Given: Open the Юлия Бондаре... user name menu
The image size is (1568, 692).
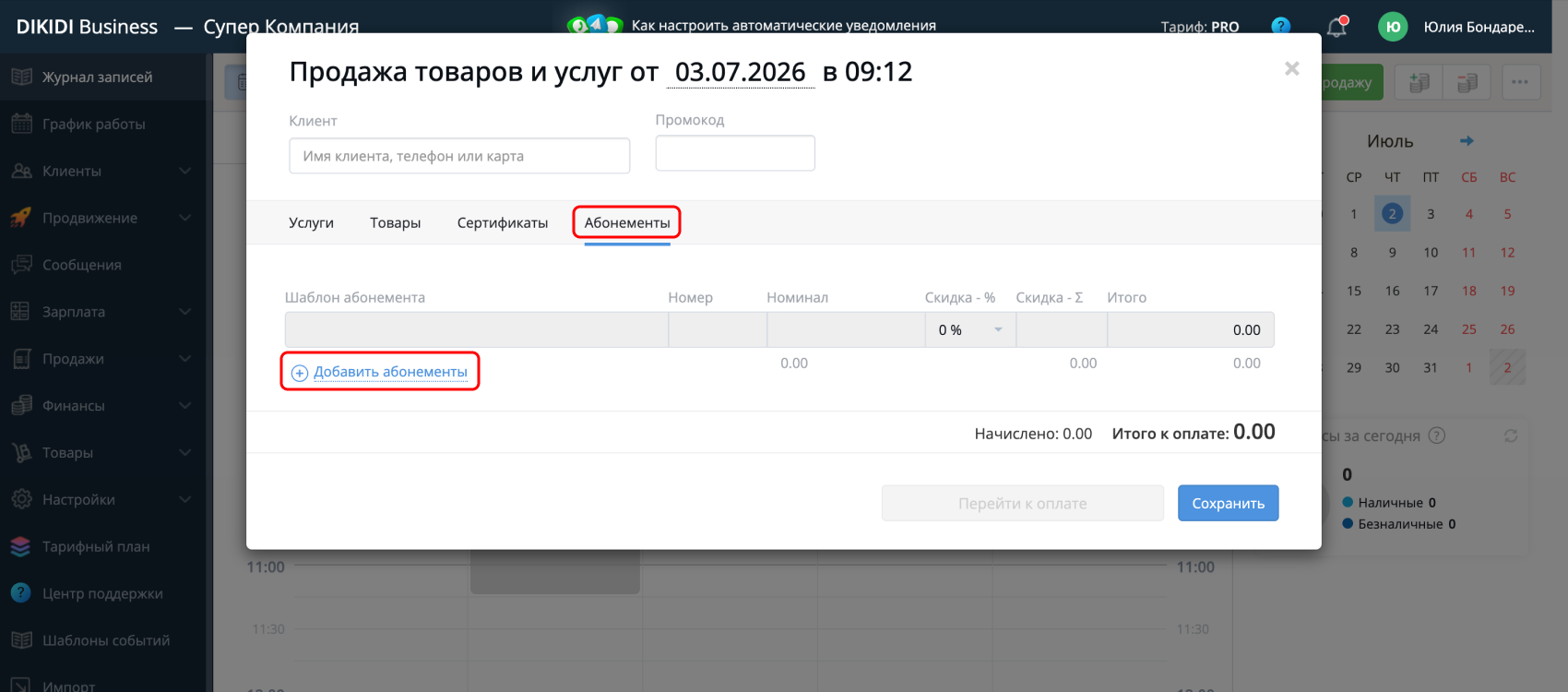Looking at the screenshot, I should pos(1479,27).
